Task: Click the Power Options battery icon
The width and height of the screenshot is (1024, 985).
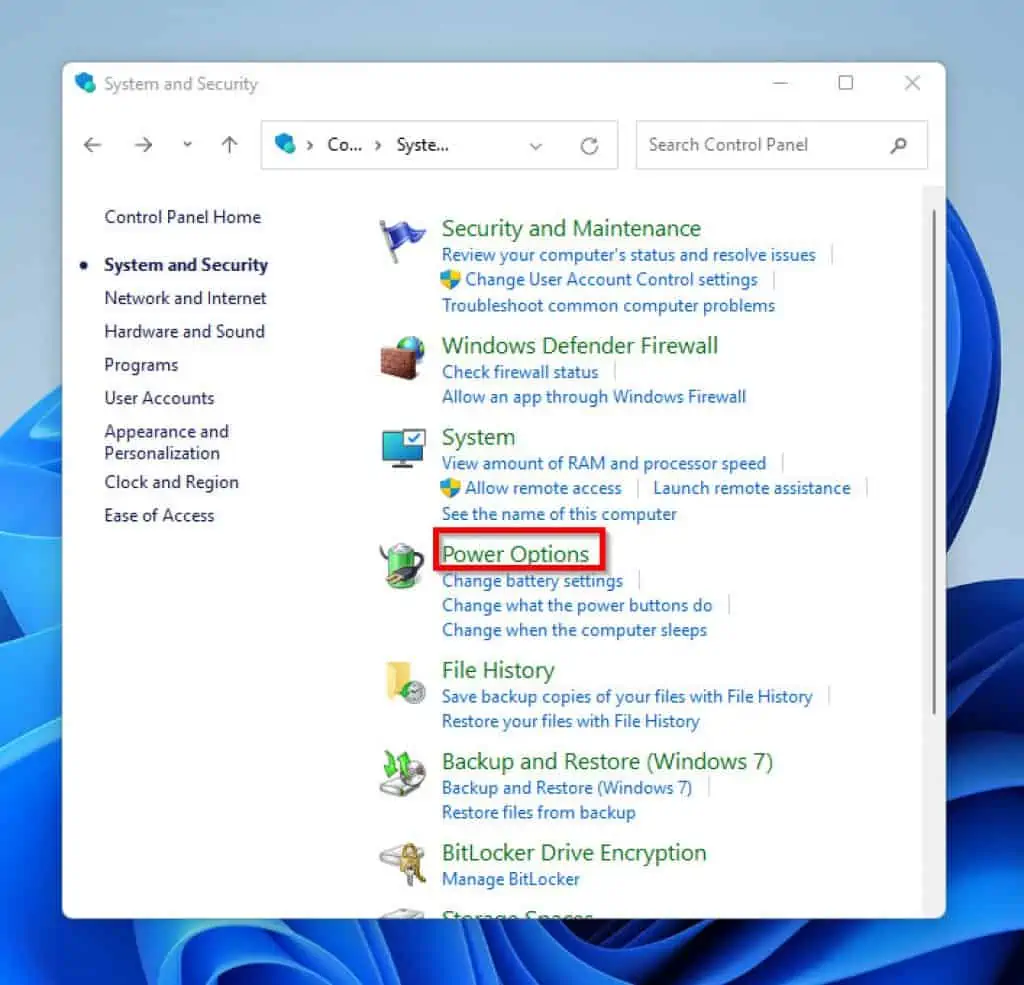Action: (401, 566)
